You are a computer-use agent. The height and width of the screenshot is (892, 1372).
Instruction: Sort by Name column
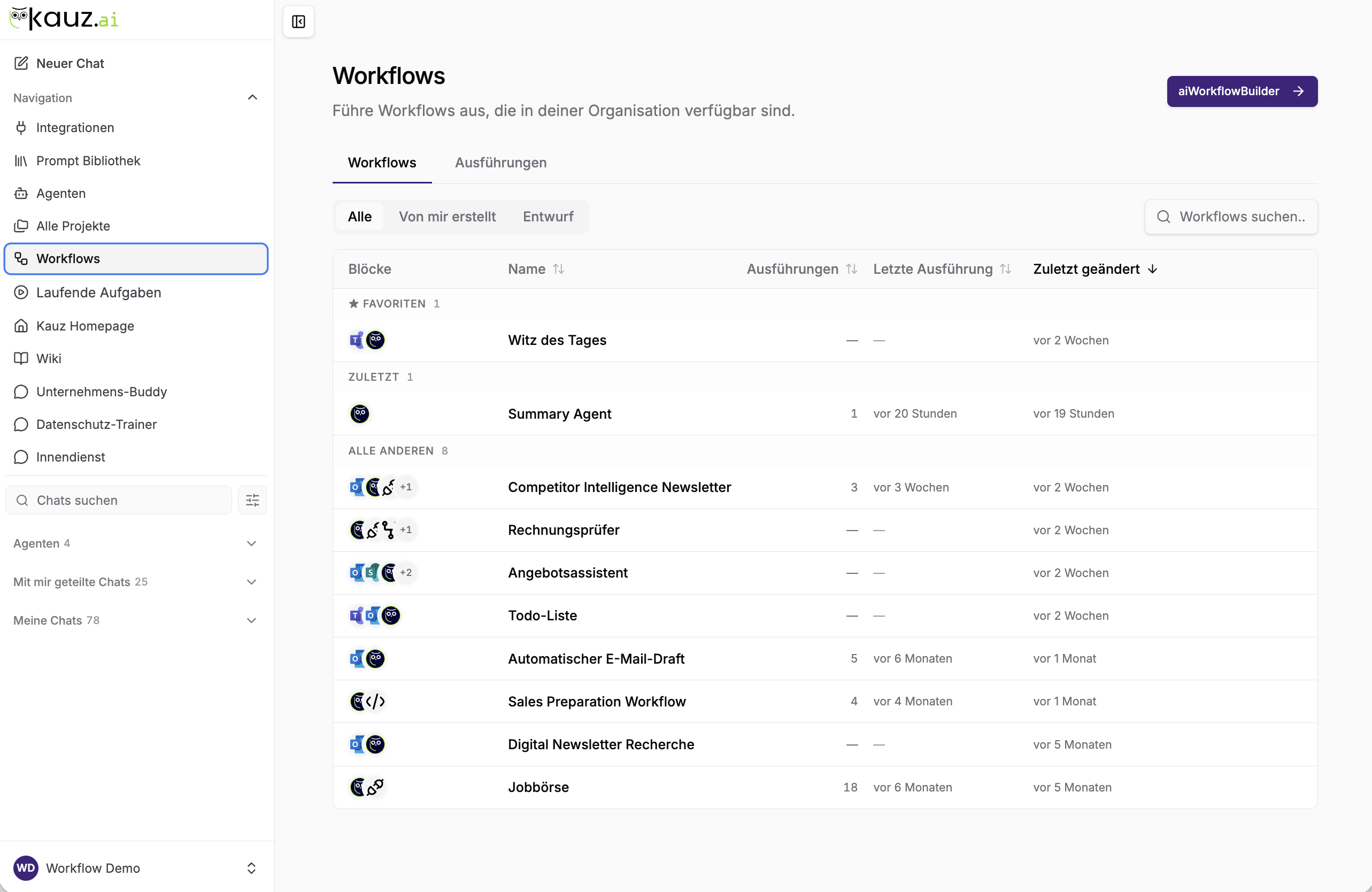(x=536, y=268)
